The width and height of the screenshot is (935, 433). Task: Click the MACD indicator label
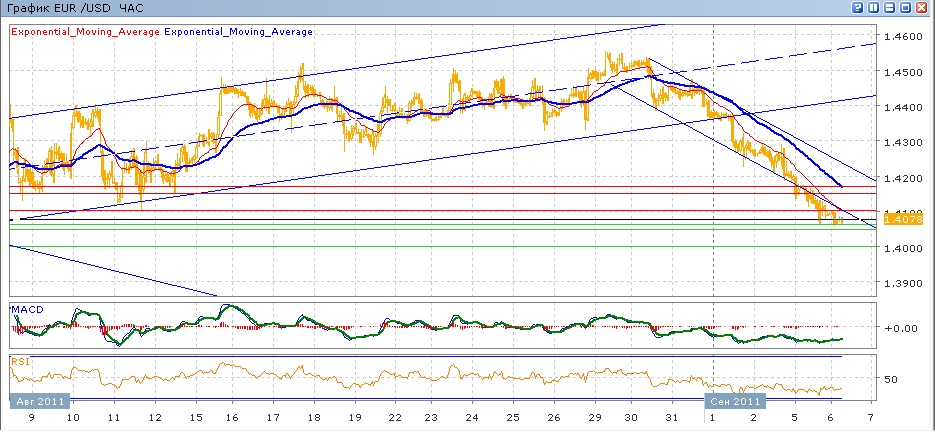click(x=25, y=309)
